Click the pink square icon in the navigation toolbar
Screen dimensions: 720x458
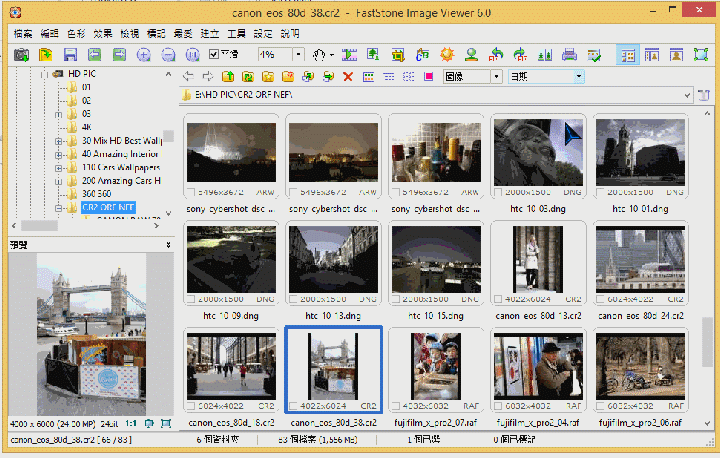[429, 77]
